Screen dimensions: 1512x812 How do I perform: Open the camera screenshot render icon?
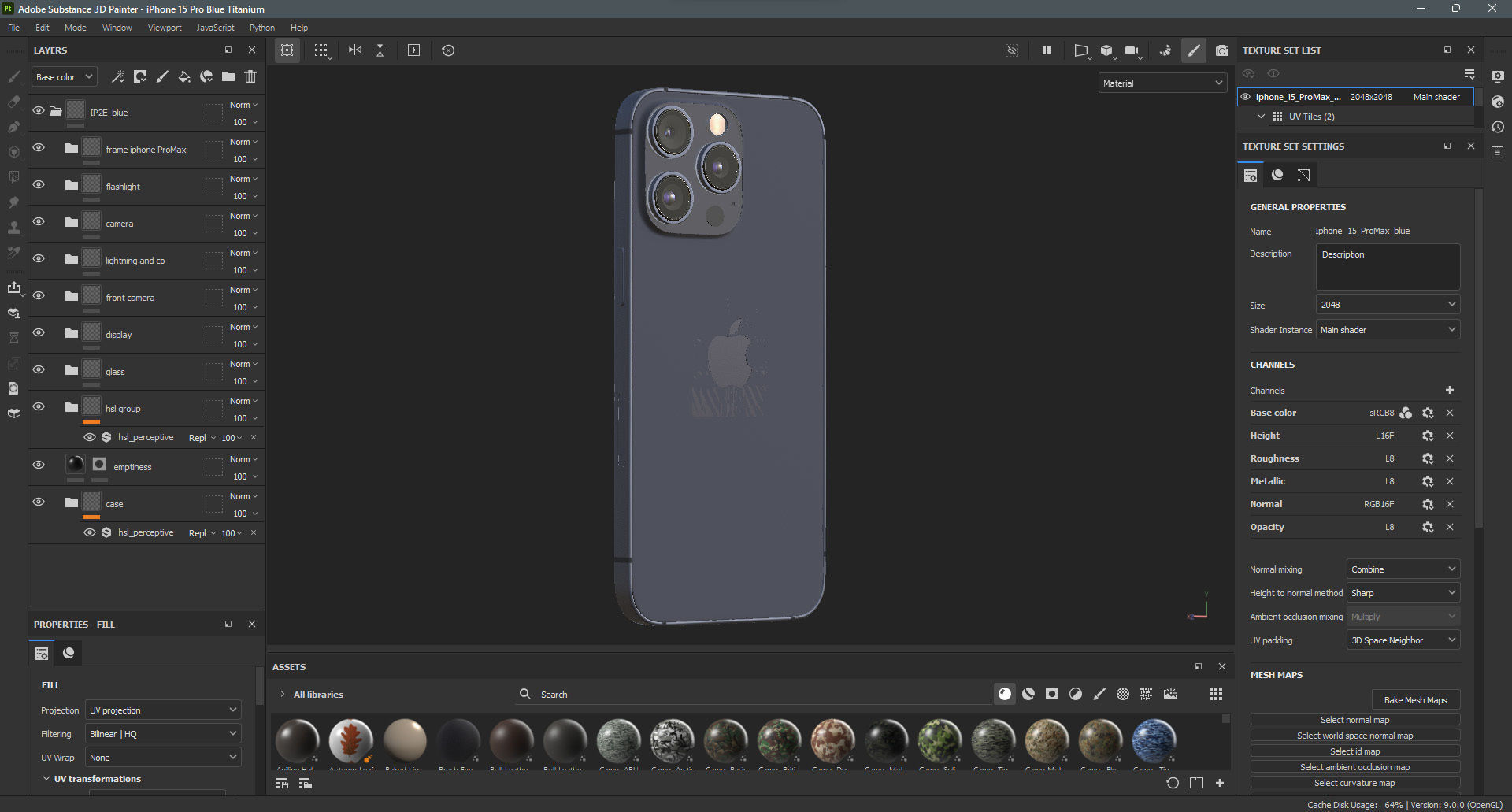1221,50
